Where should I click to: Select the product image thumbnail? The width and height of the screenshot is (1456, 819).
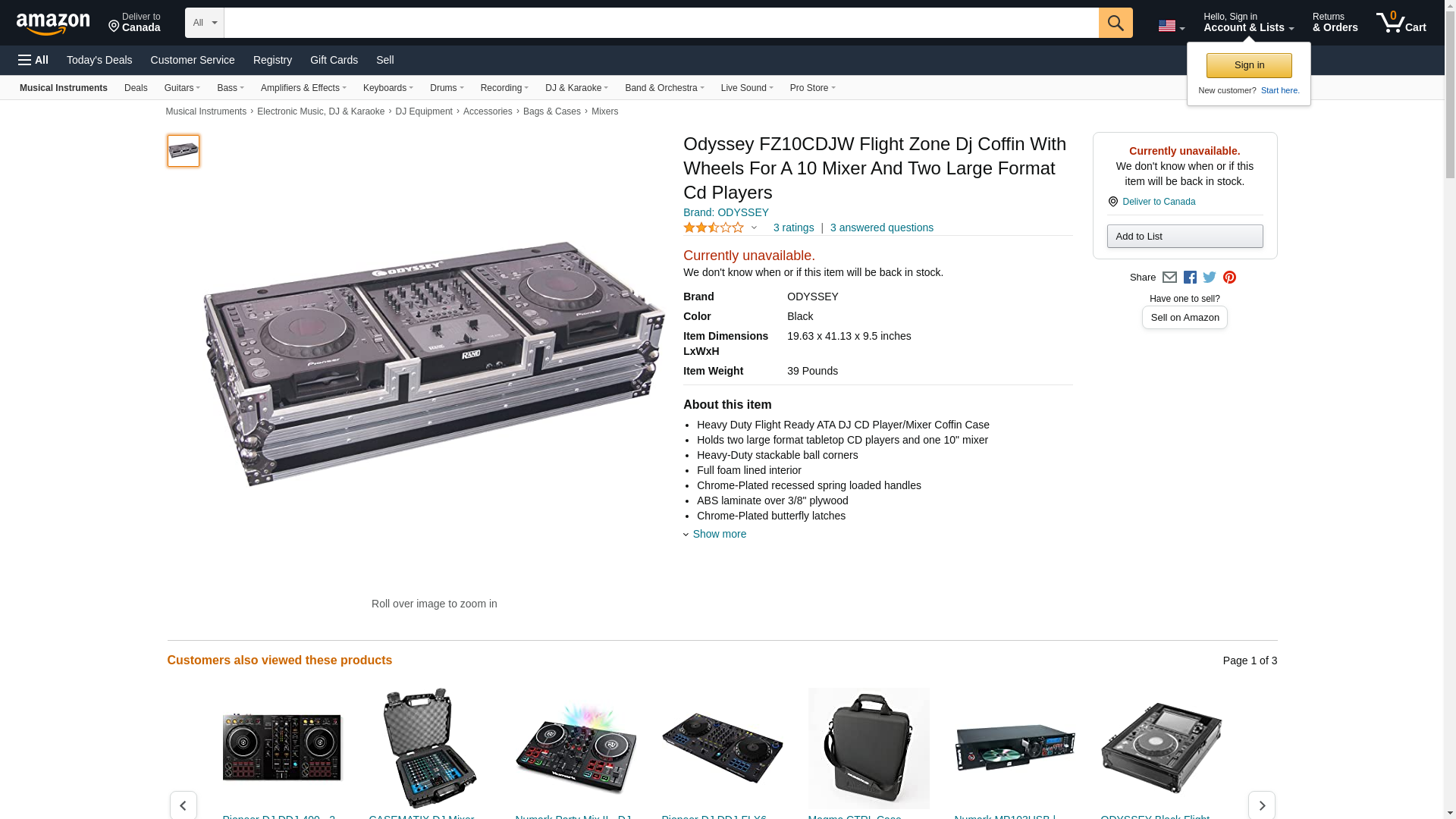184,151
